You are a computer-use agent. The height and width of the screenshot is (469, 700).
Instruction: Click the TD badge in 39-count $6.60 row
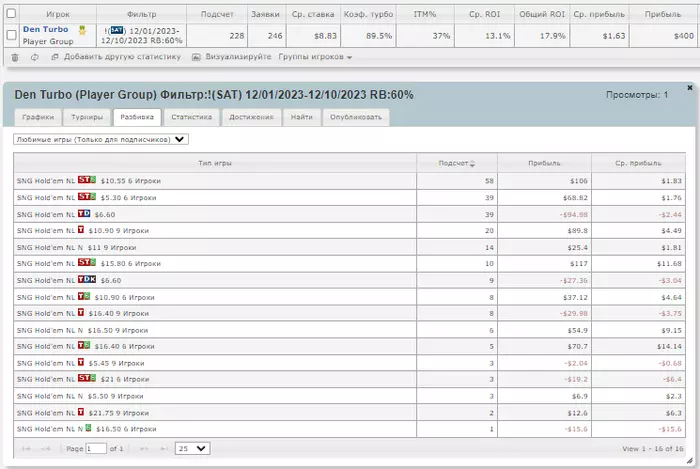click(x=84, y=214)
